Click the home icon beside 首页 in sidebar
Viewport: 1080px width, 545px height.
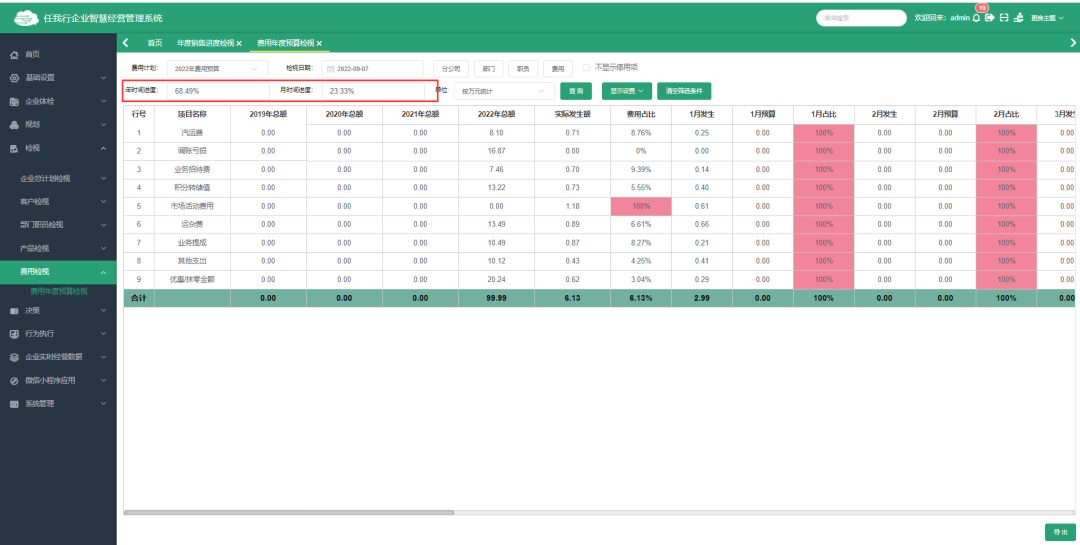[14, 54]
